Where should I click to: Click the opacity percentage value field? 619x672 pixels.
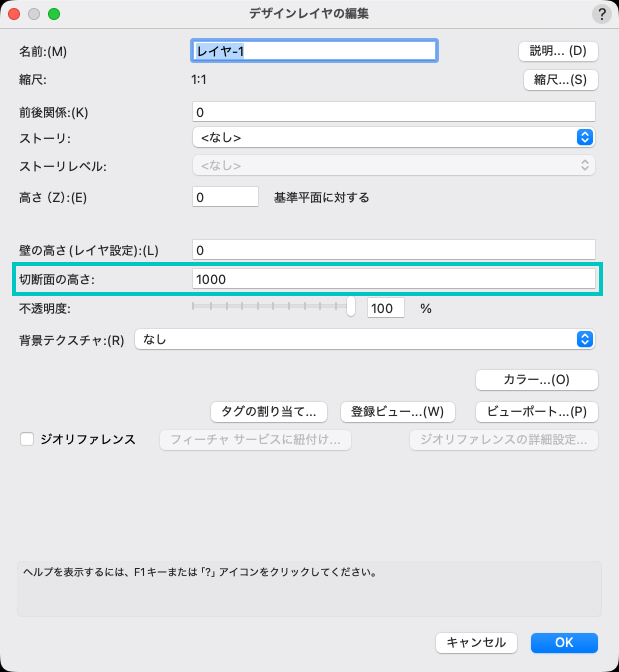click(x=385, y=309)
